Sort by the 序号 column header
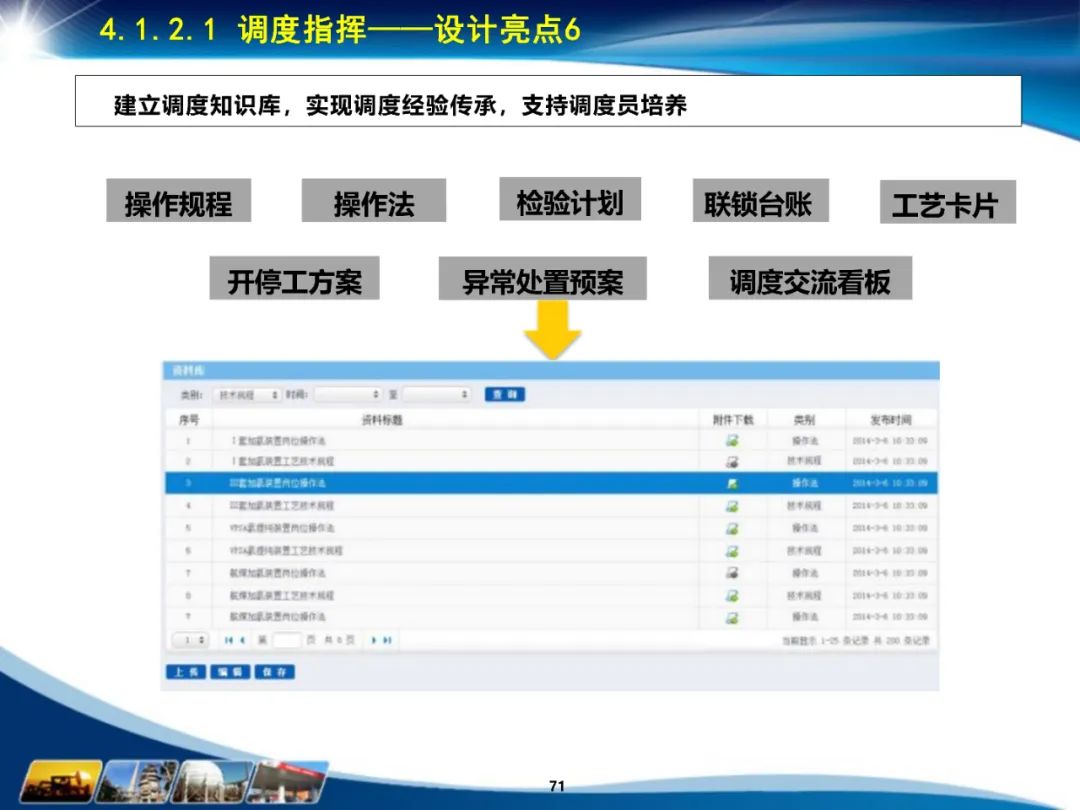Viewport: 1080px width, 810px height. coord(189,419)
